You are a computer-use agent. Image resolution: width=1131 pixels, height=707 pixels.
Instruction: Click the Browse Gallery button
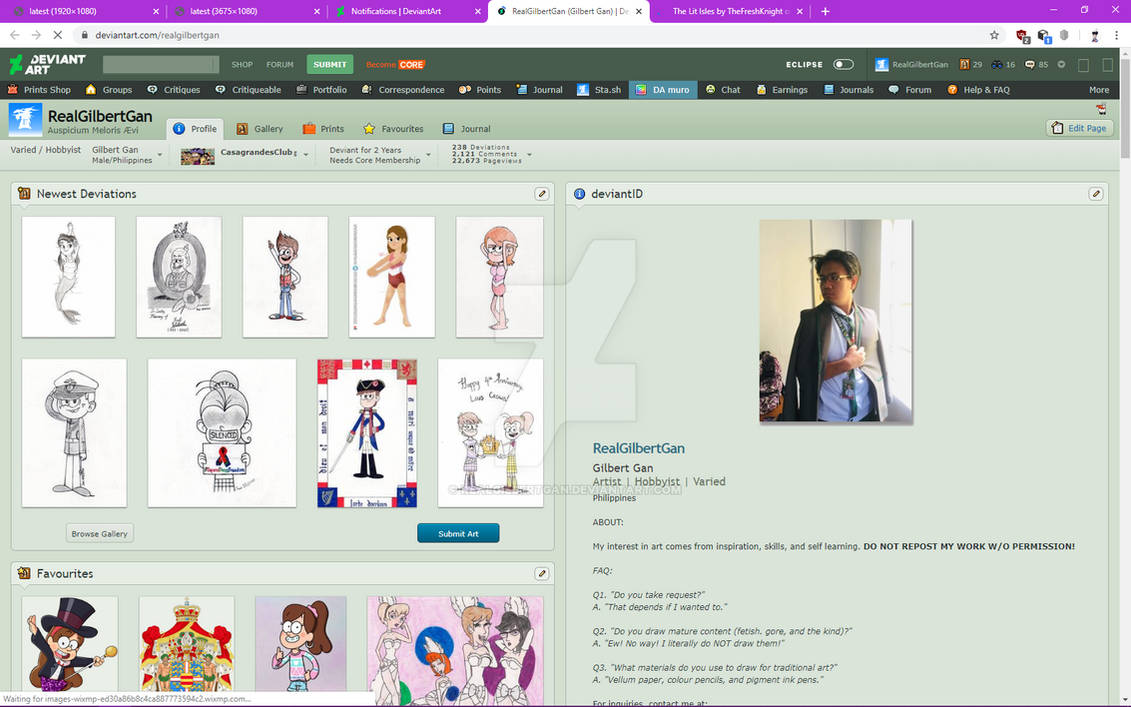click(100, 534)
